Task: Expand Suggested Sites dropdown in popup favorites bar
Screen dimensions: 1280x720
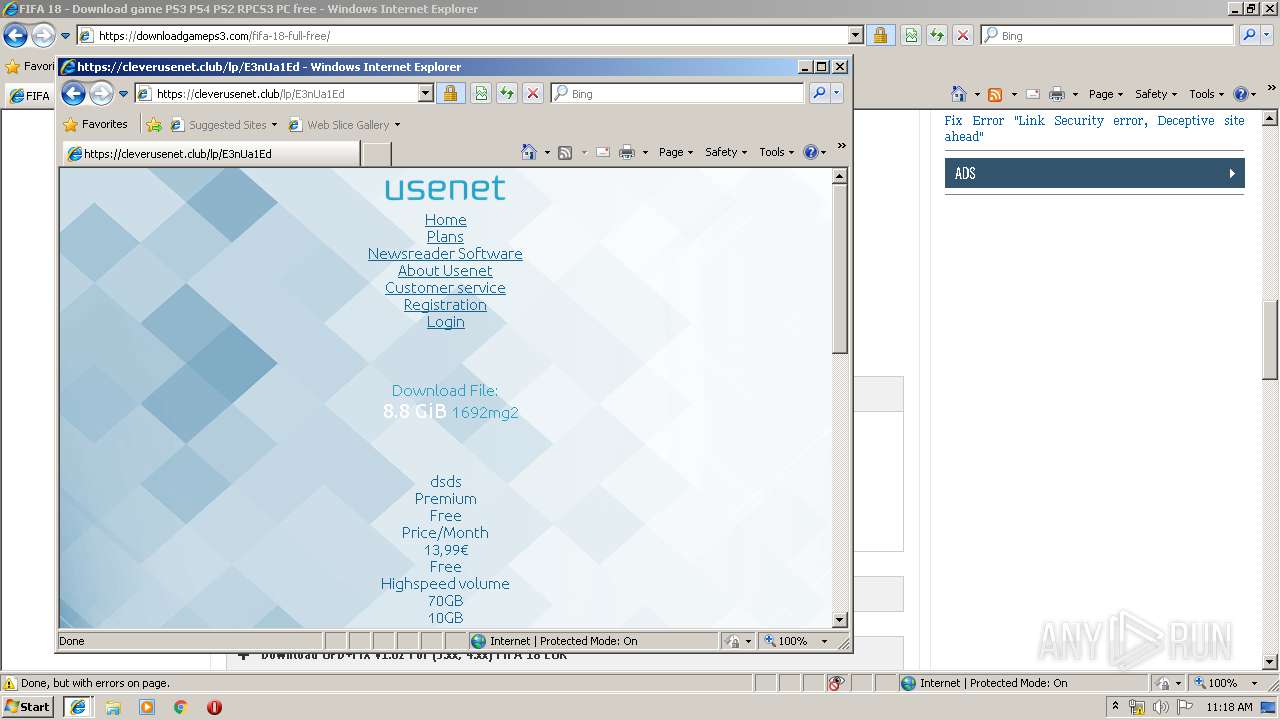Action: (x=274, y=125)
